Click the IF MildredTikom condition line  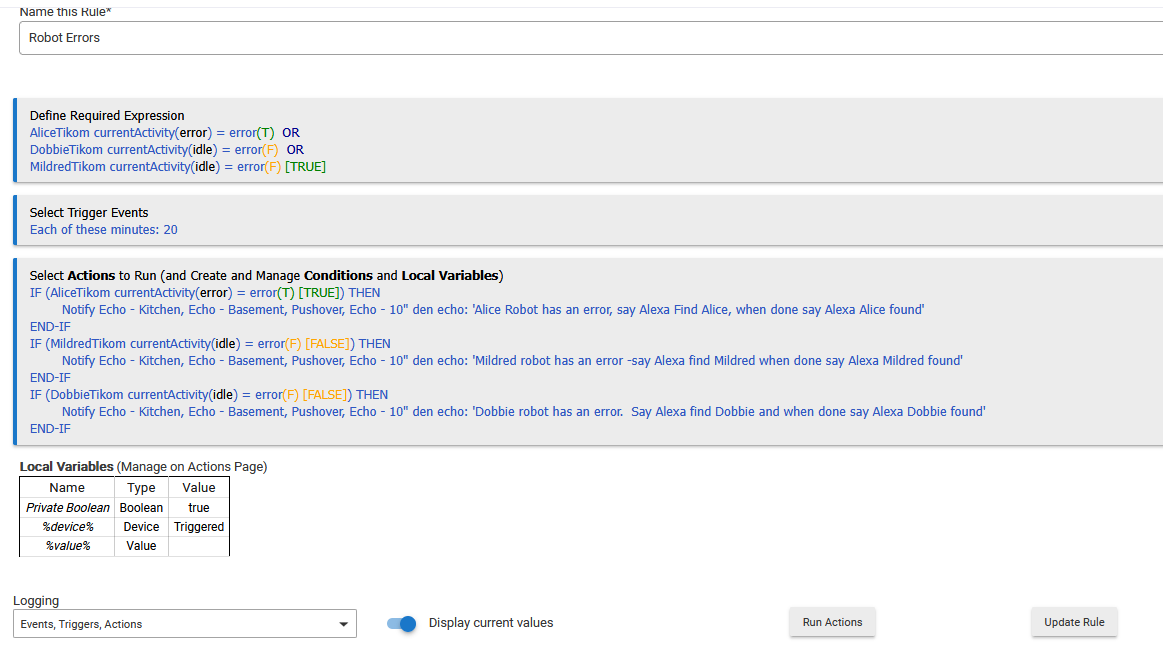click(x=210, y=344)
